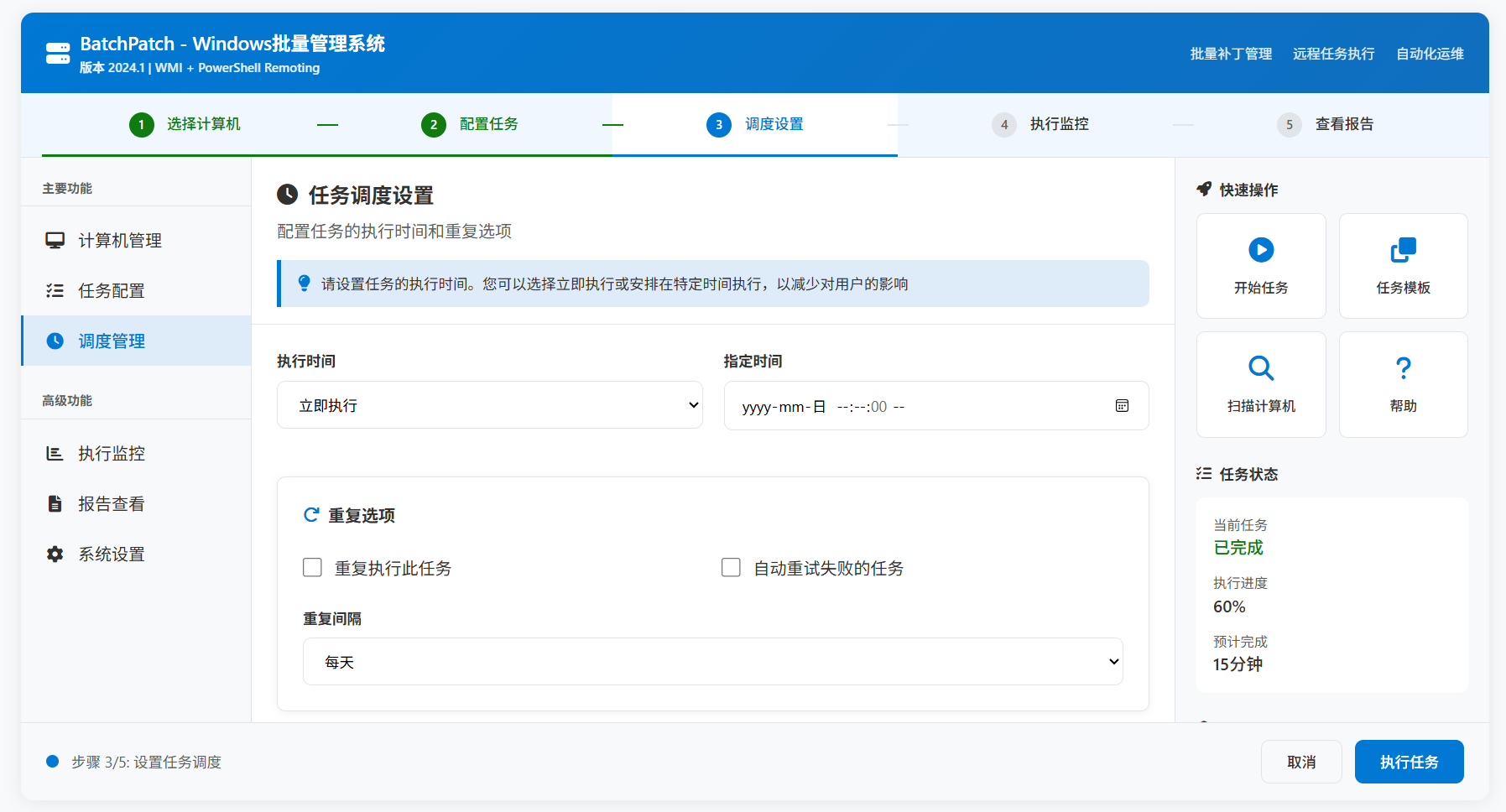Click the gear icon beside 系统设置

55,554
